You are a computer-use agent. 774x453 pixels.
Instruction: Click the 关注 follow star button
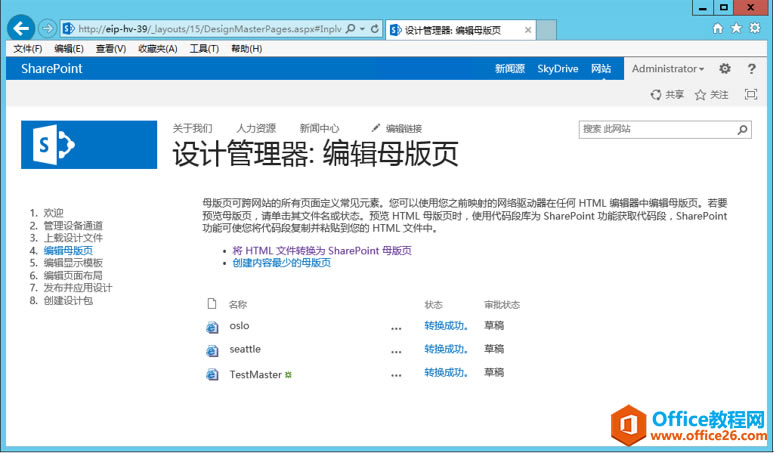coord(711,95)
